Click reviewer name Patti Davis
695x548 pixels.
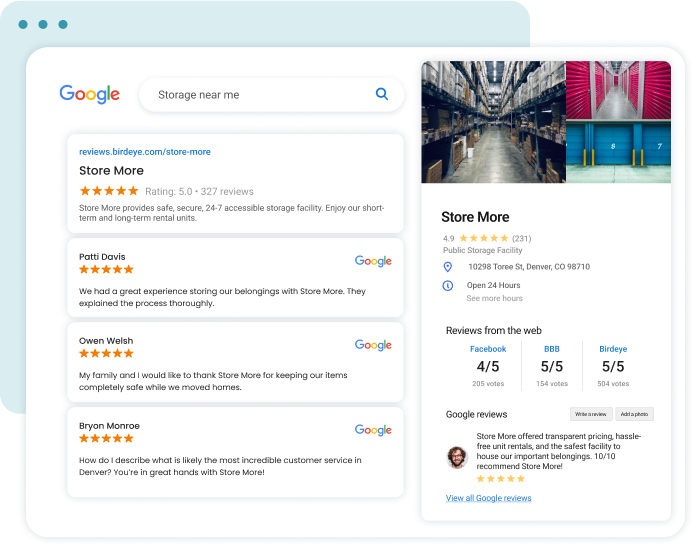tap(102, 257)
